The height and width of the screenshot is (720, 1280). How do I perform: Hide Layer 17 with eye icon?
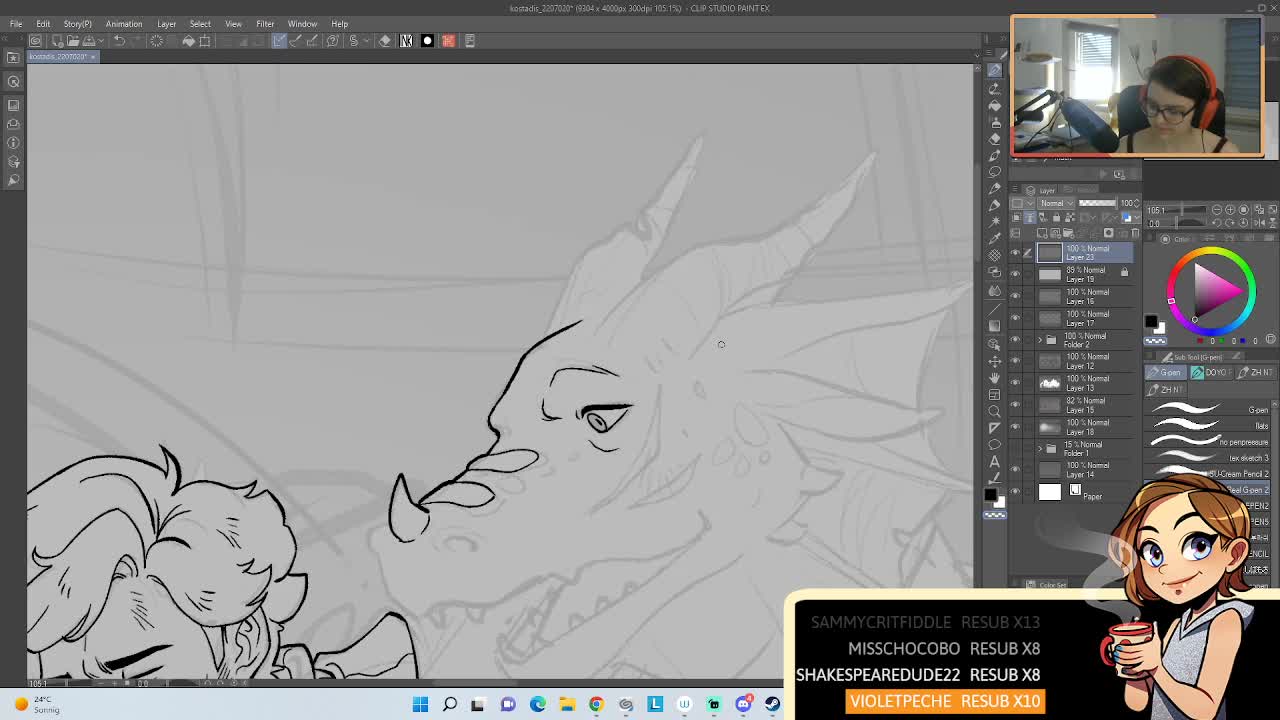[x=1015, y=319]
